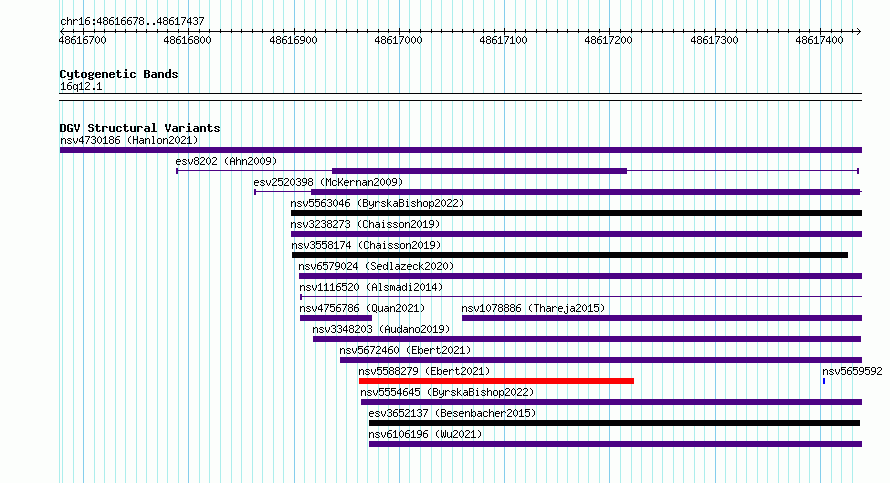Click the esv8202 thick purple bar
The image size is (890, 483).
(480, 171)
